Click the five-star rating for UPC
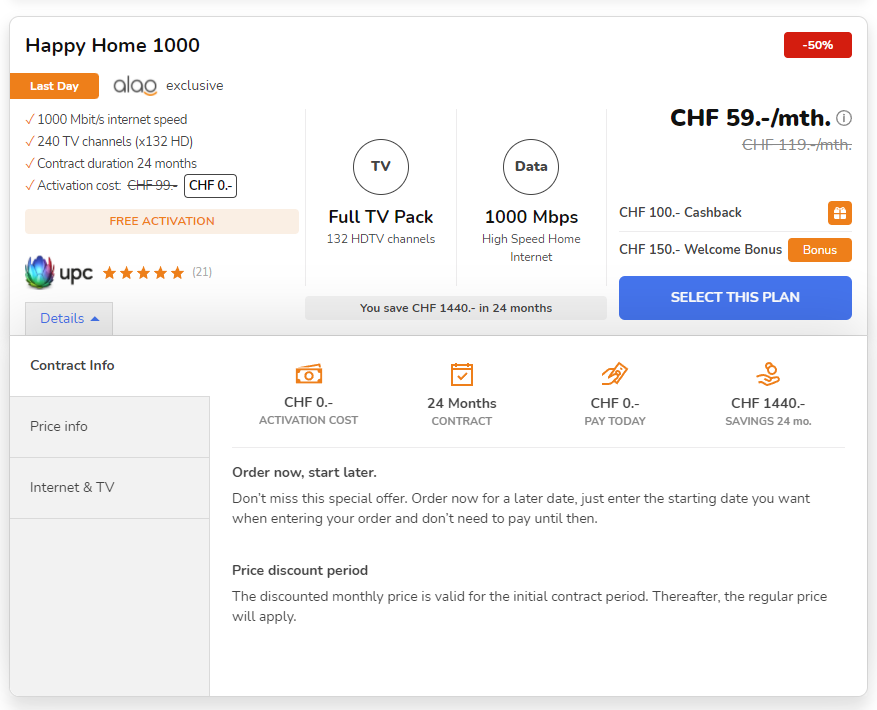 143,272
